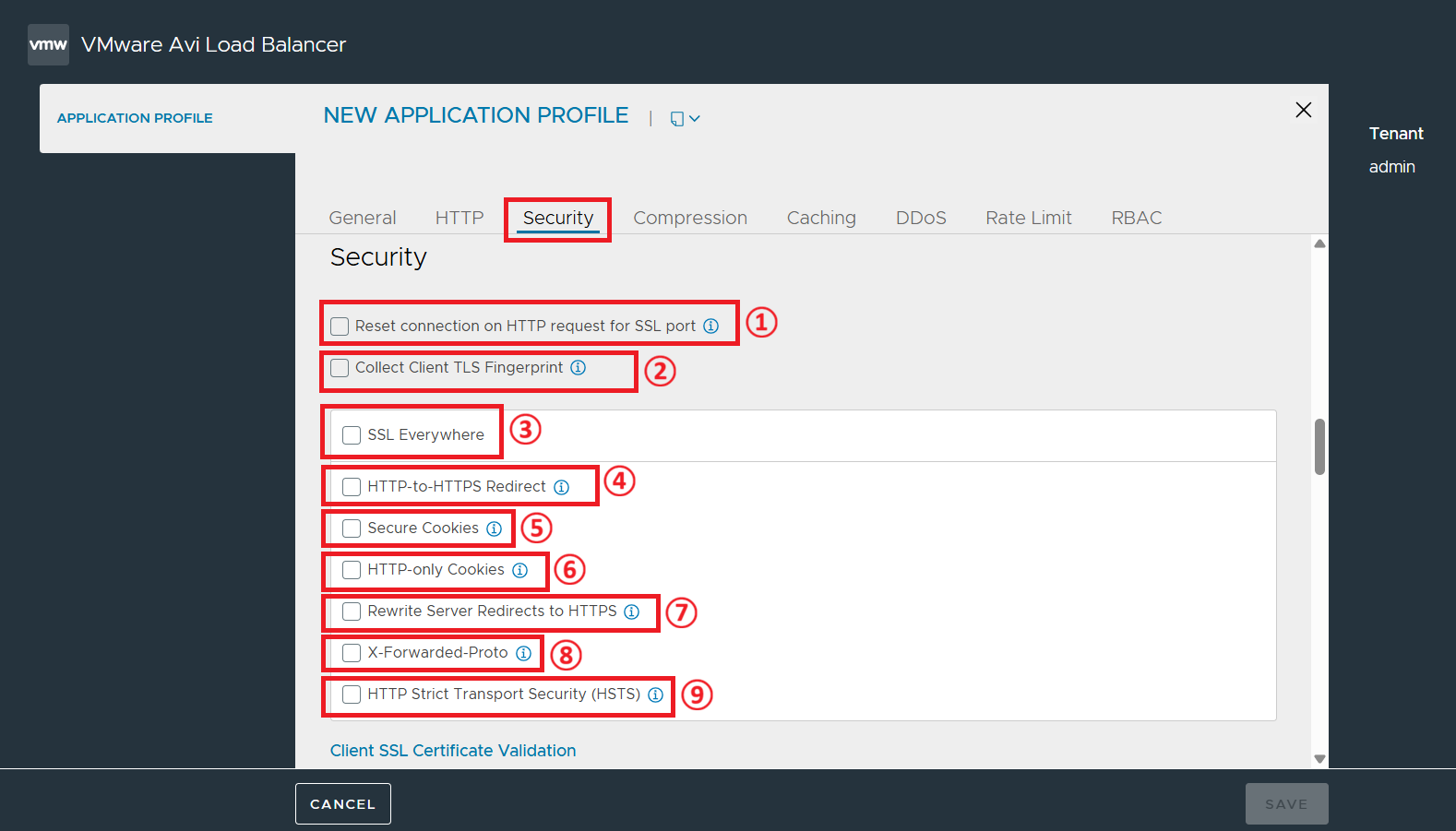
Task: Close the New Application Profile dialog
Action: [x=1303, y=110]
